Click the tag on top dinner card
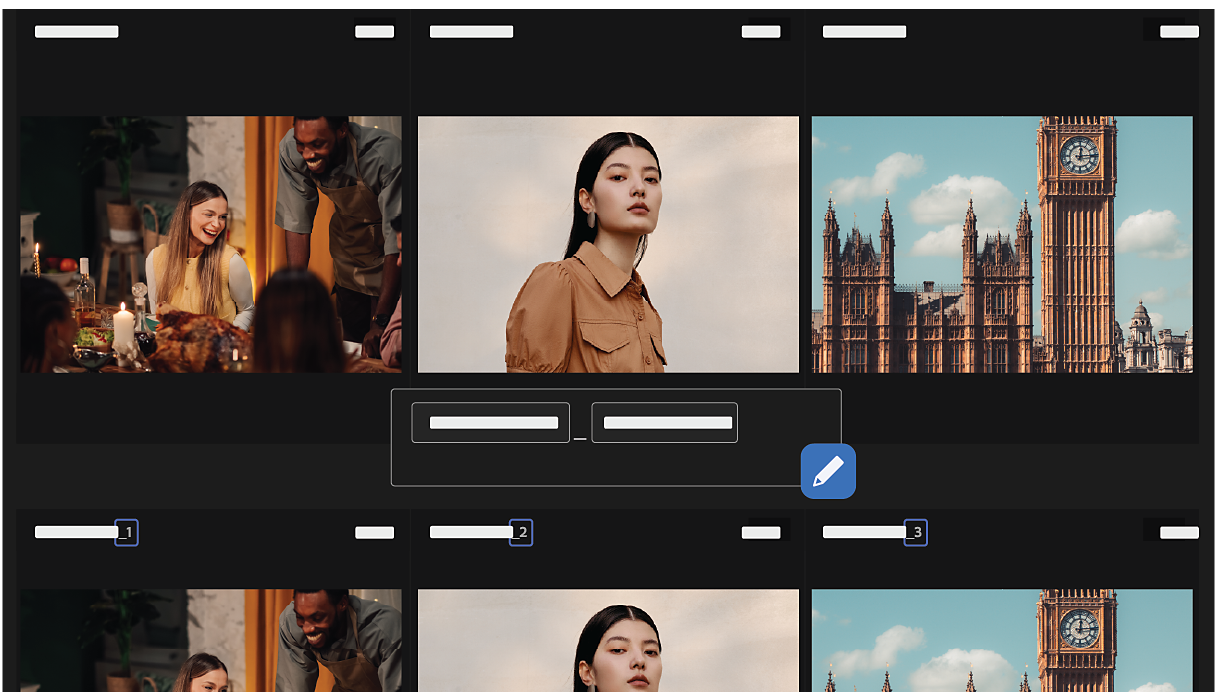Image resolution: width=1217 pixels, height=692 pixels. pos(375,32)
